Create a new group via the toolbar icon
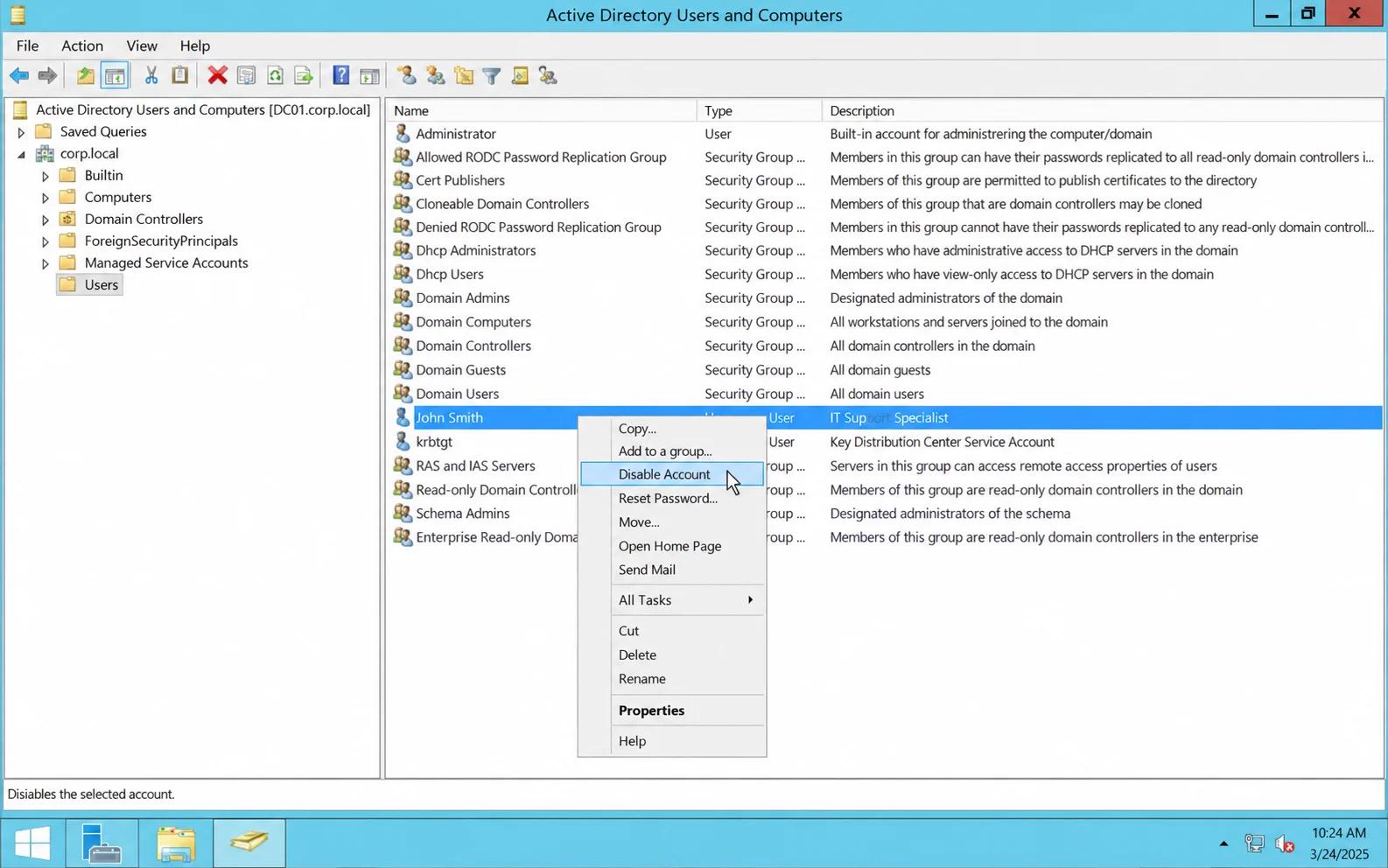 436,76
